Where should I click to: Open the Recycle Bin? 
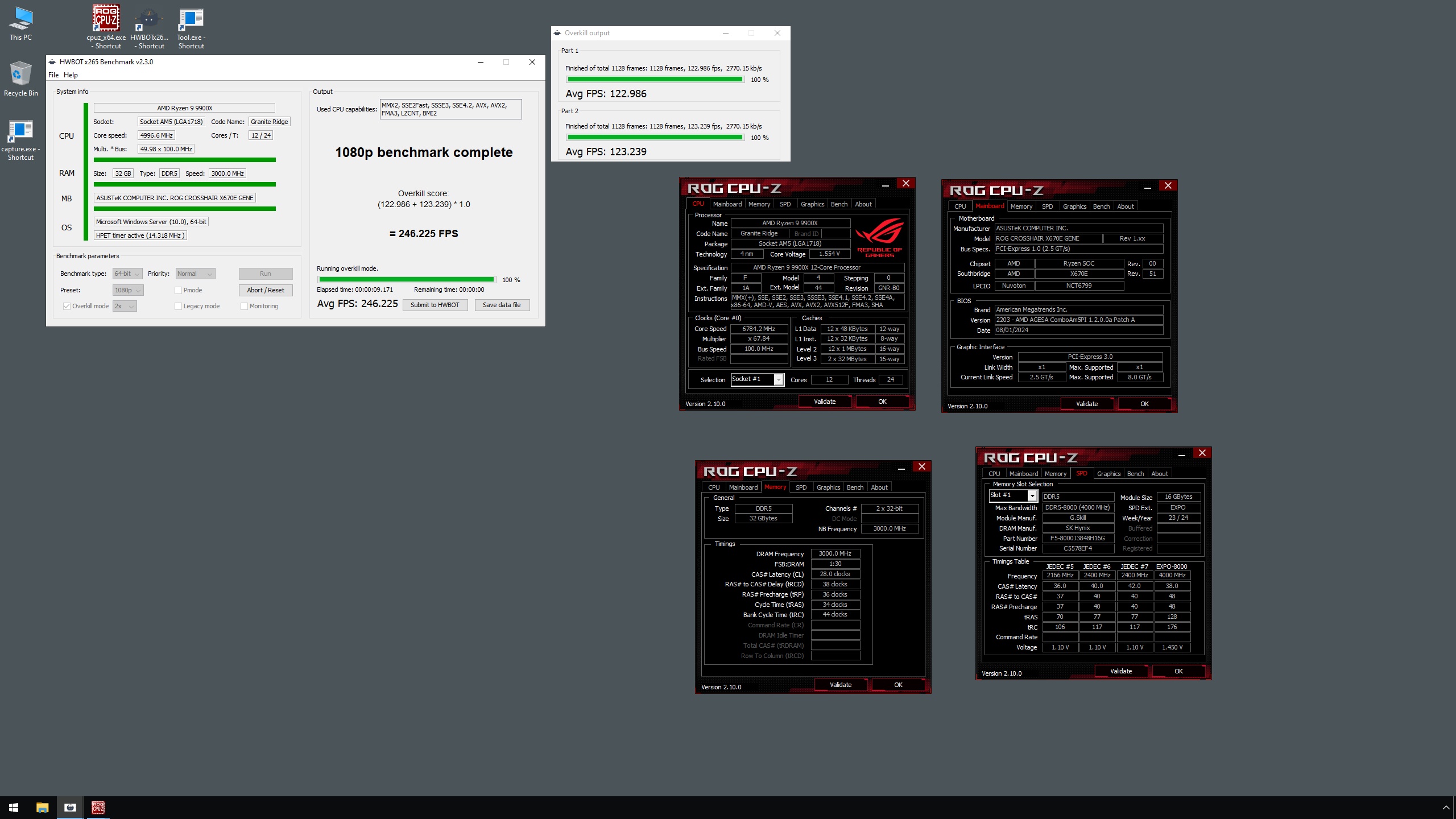pos(21,78)
